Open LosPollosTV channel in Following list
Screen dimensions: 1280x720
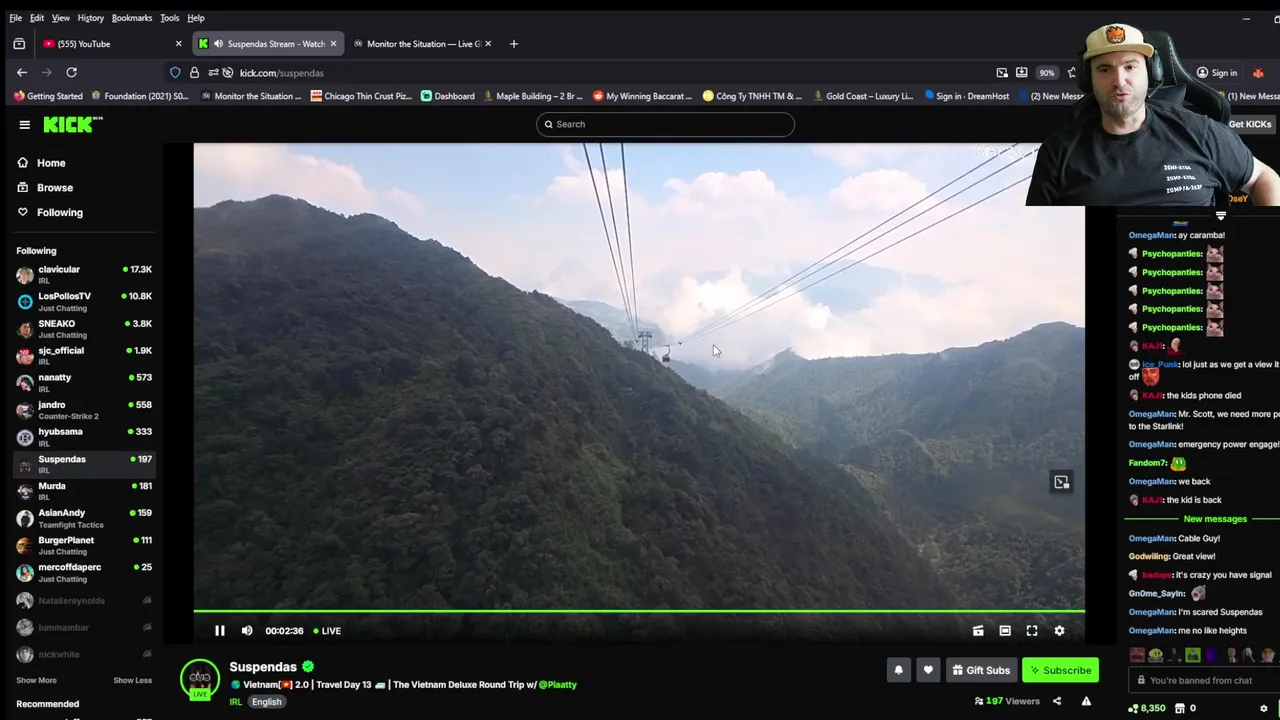coord(84,301)
